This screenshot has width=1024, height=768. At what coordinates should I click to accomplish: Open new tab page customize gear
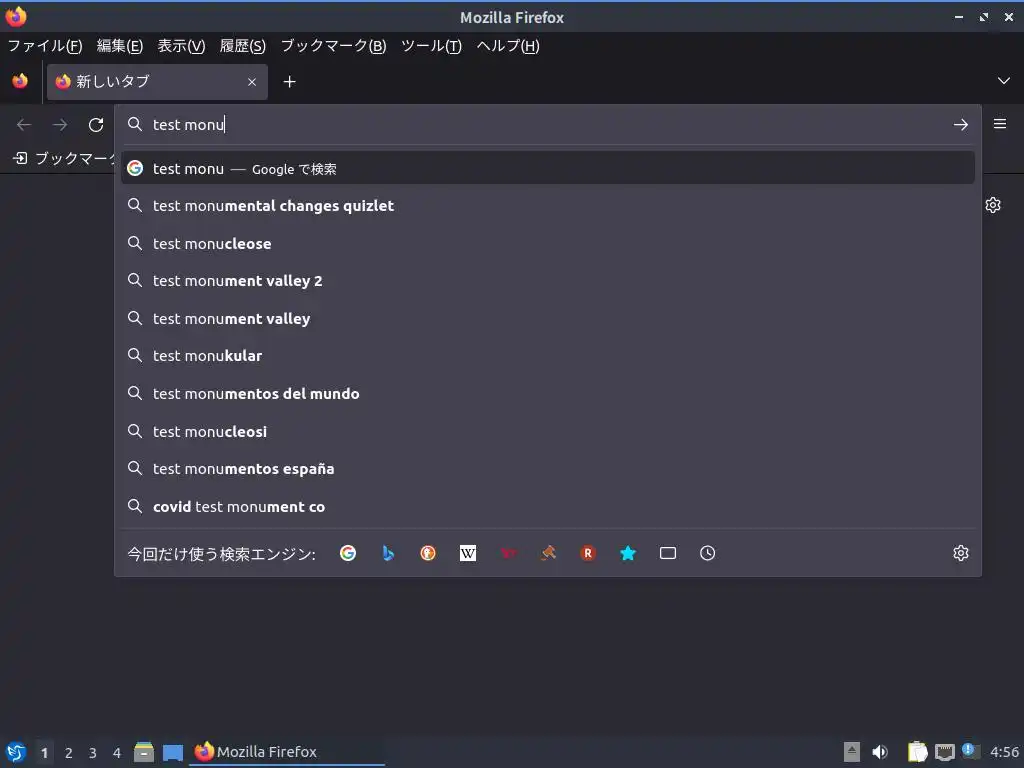coord(993,205)
